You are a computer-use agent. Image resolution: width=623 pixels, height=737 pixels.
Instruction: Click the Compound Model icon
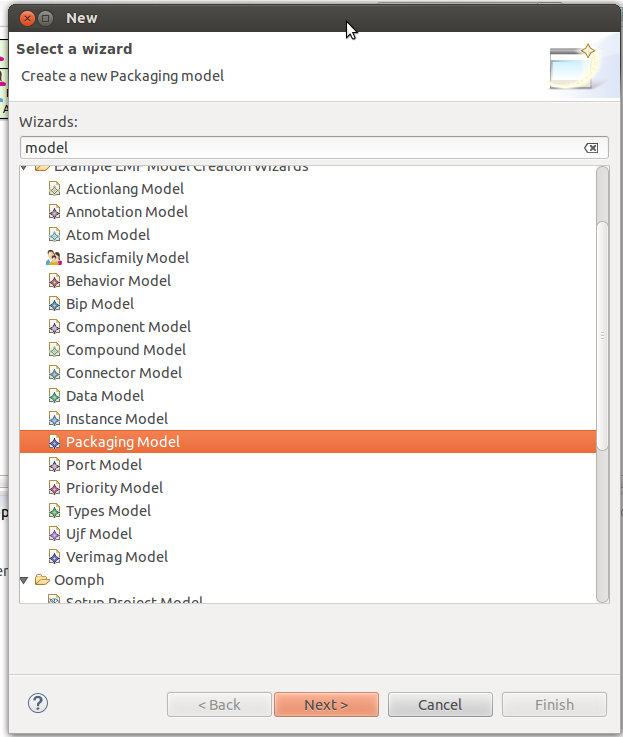click(x=54, y=350)
